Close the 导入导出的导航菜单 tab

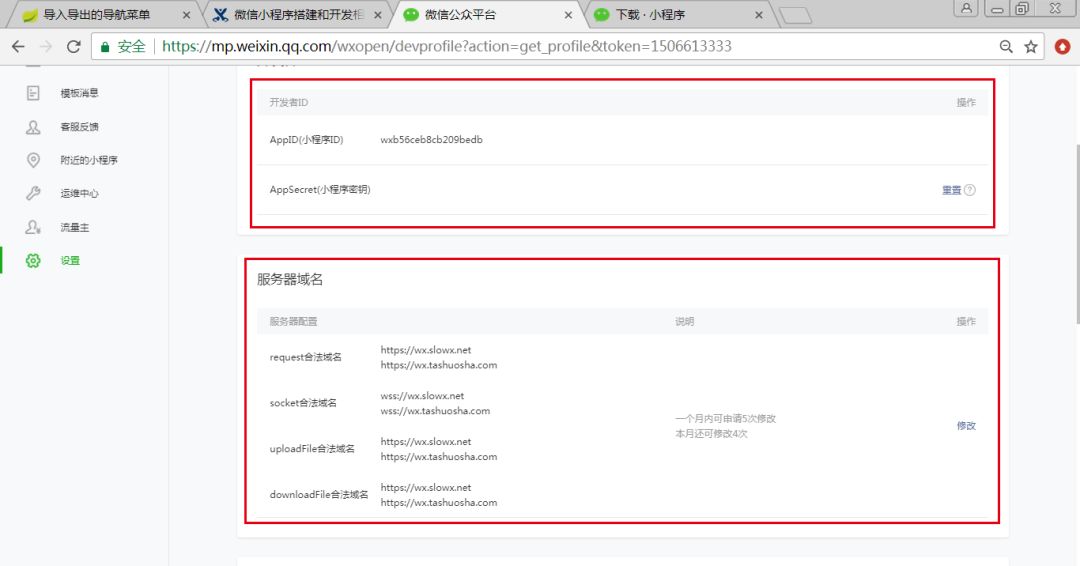click(186, 14)
